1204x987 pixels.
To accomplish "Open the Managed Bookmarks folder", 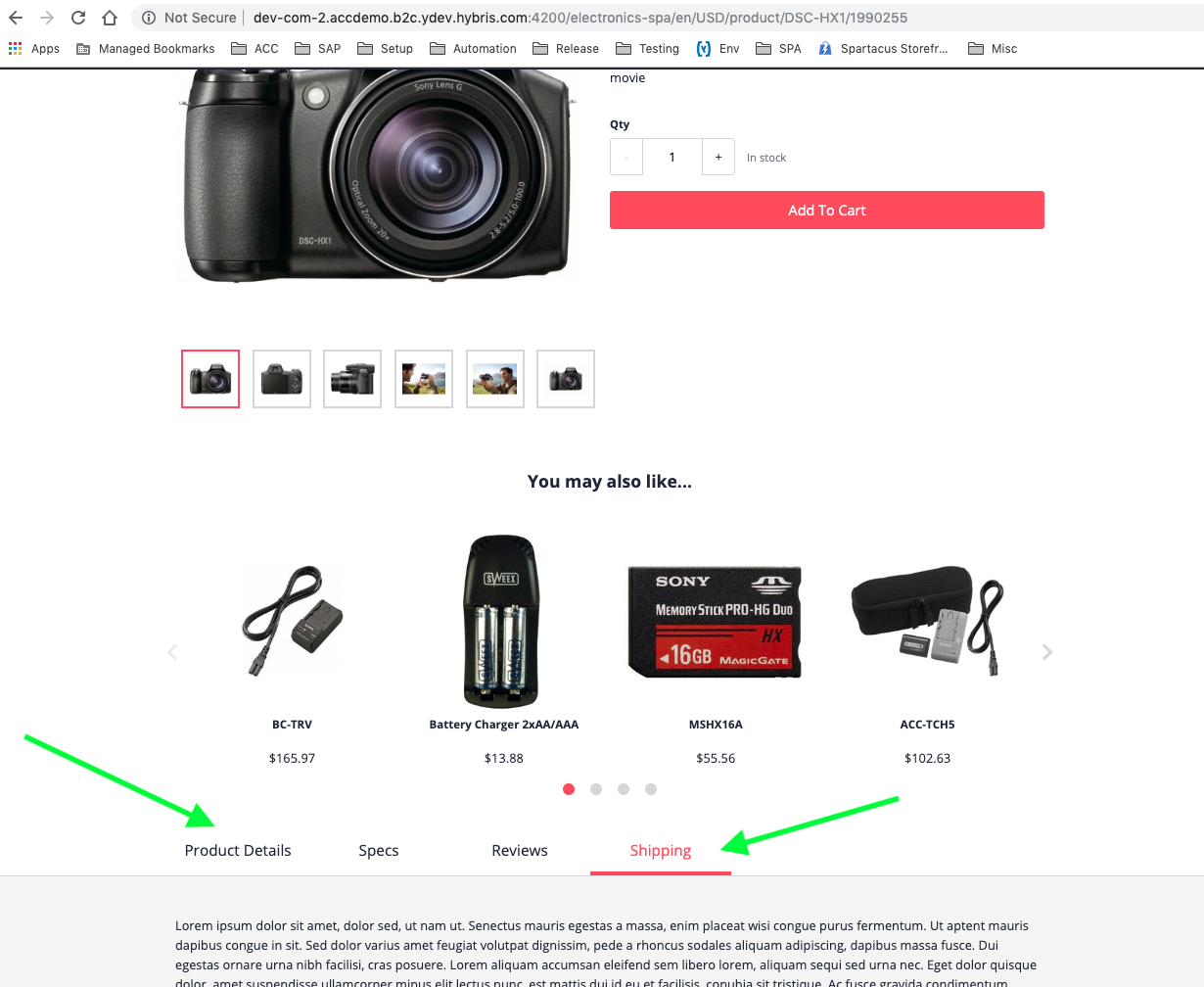I will (145, 48).
